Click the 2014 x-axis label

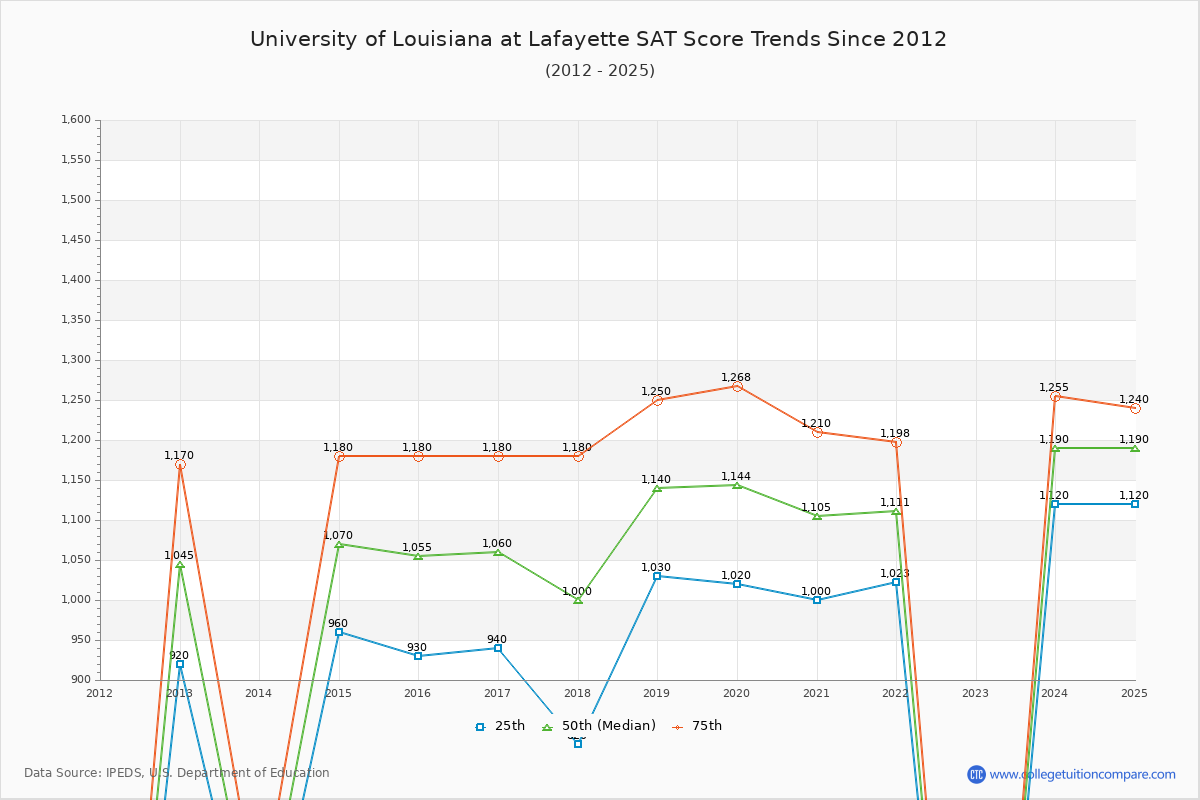point(259,693)
